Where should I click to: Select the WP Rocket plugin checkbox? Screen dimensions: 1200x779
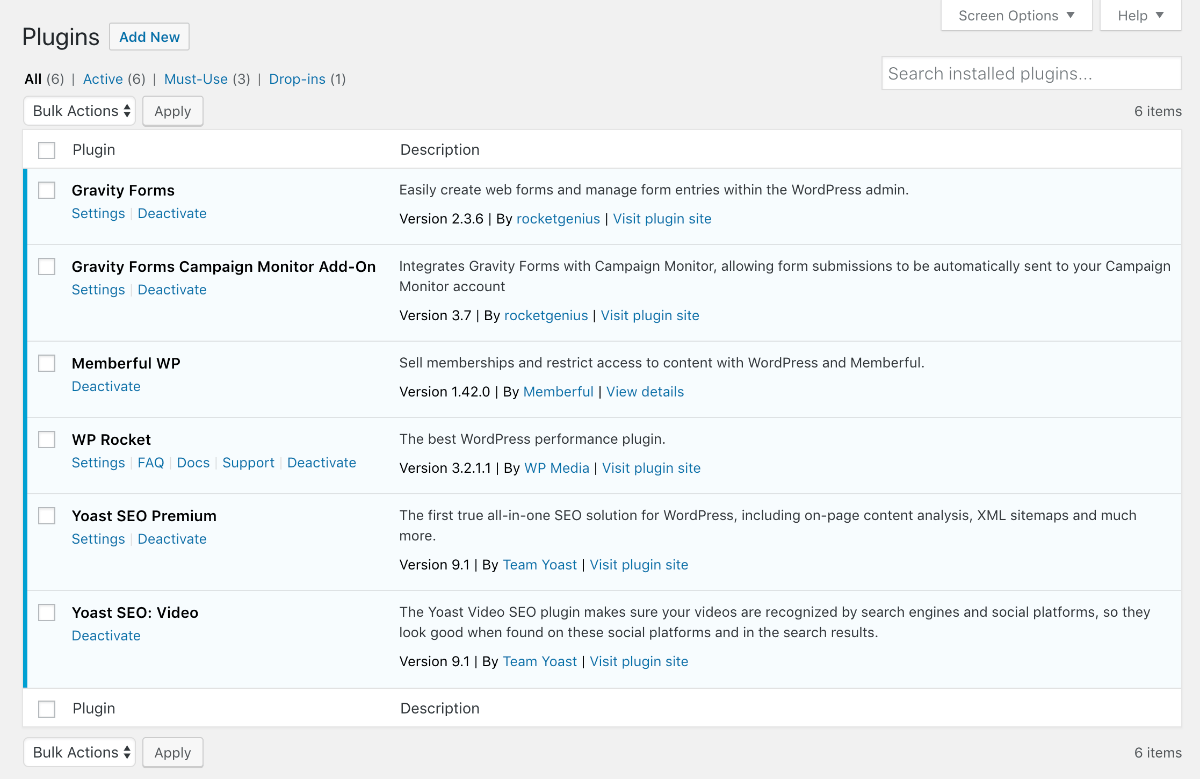[47, 439]
